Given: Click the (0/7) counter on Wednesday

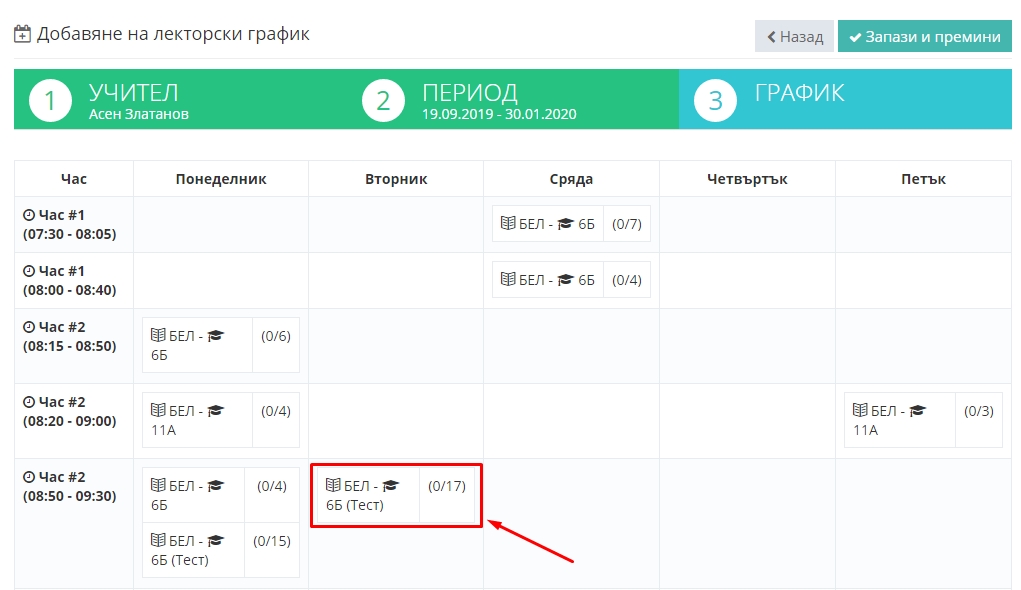Looking at the screenshot, I should pos(626,224).
